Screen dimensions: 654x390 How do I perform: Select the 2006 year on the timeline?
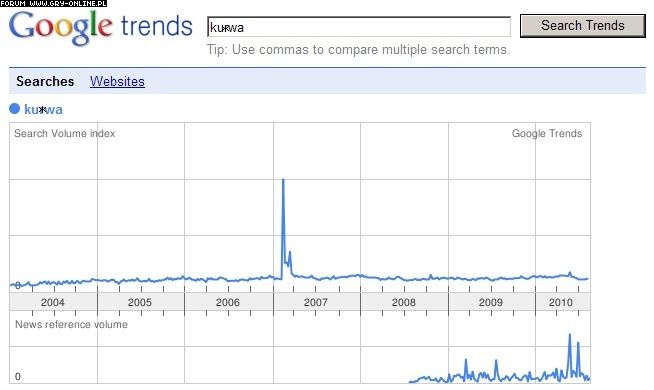[228, 302]
